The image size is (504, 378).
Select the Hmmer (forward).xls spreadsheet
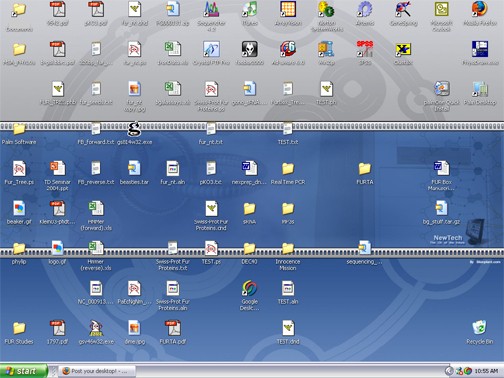(96, 209)
